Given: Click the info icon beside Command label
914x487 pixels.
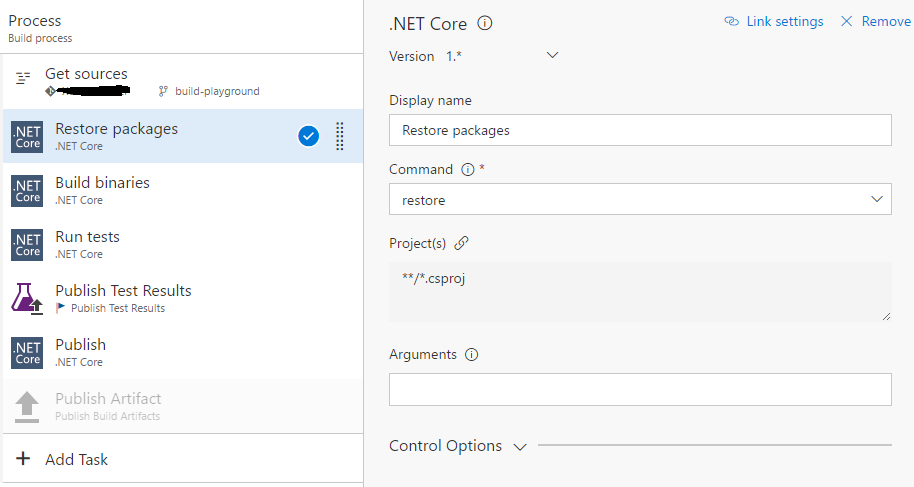Looking at the screenshot, I should click(467, 170).
